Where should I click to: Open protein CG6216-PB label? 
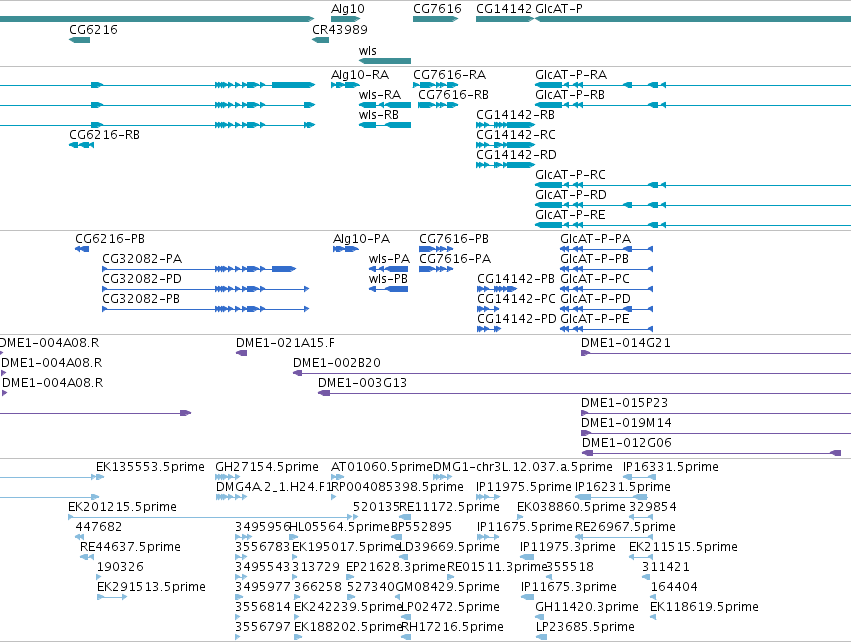tap(110, 239)
